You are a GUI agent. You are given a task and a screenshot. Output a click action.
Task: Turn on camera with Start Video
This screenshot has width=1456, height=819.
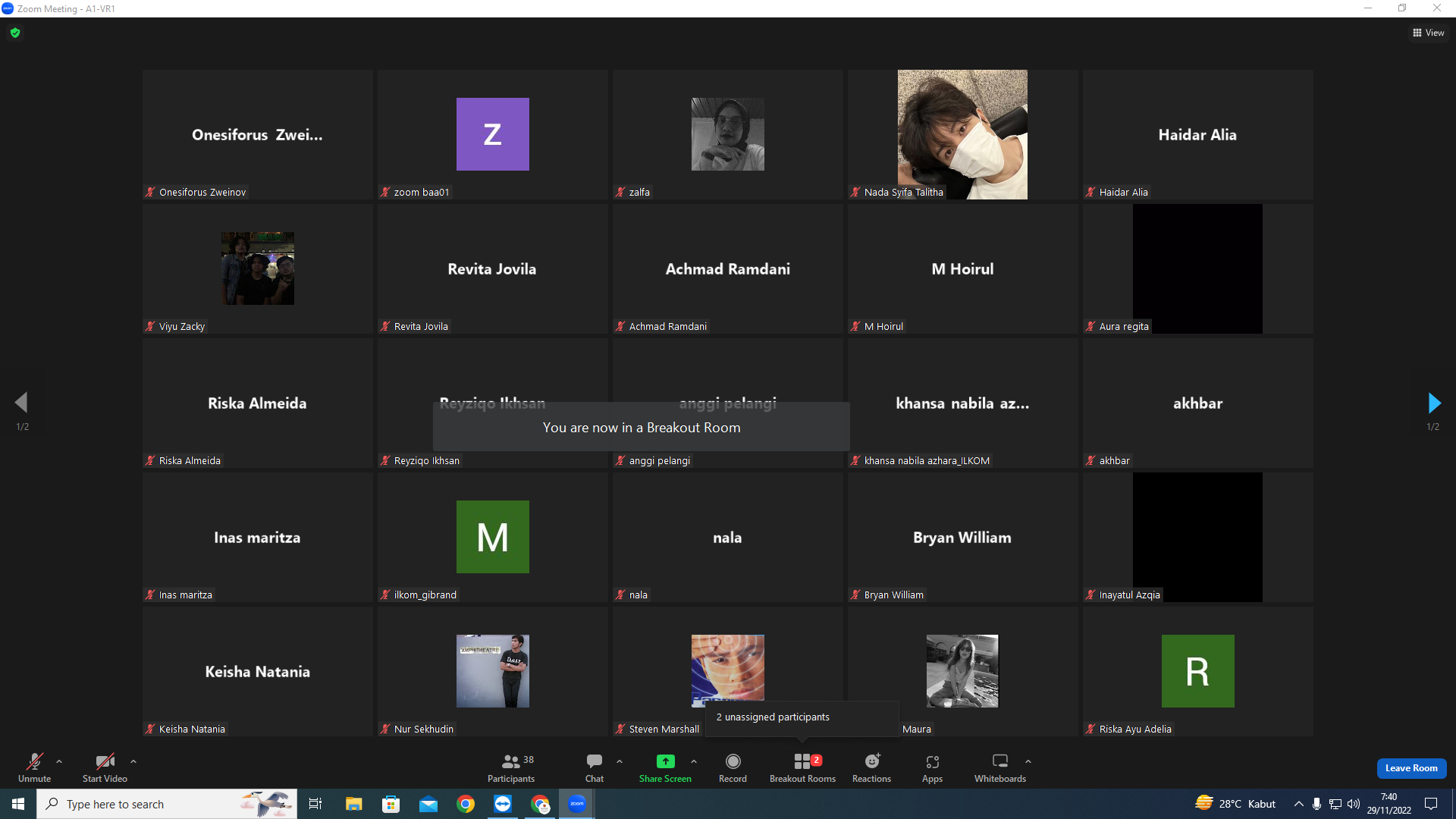105,767
